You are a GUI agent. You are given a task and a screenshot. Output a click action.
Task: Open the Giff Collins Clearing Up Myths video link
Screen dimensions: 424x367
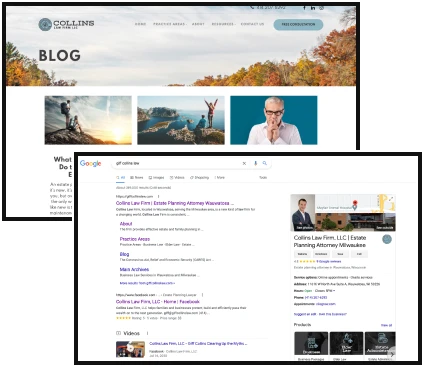pyautogui.click(x=198, y=344)
